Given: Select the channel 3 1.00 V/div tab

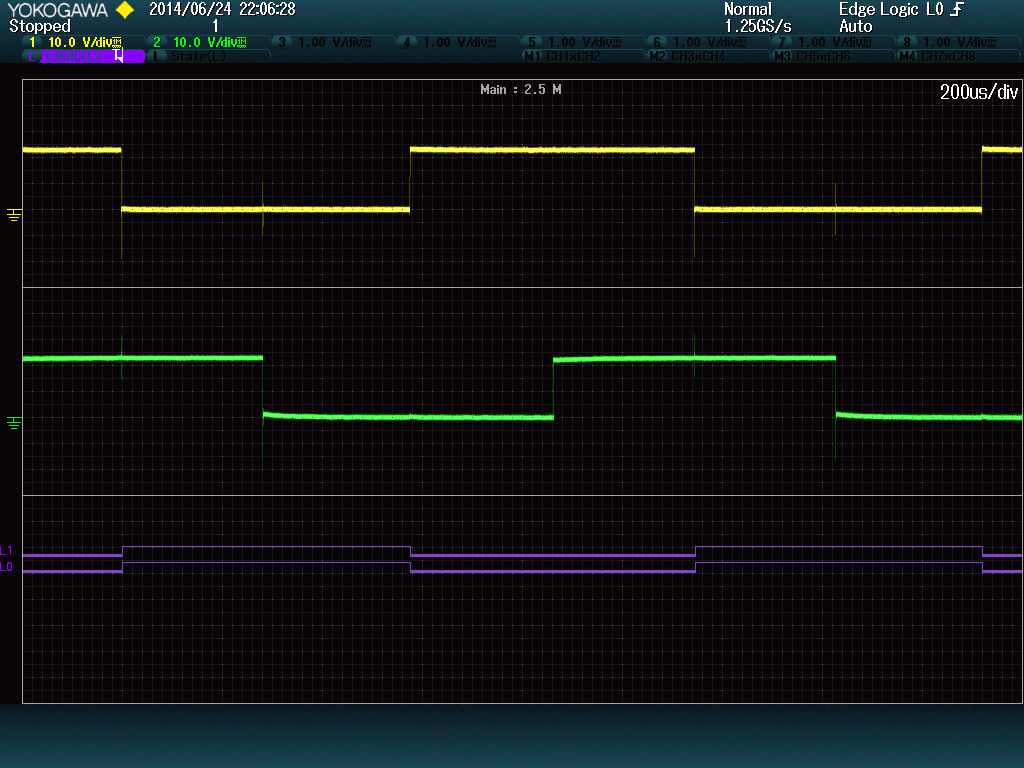Looking at the screenshot, I should 333,42.
